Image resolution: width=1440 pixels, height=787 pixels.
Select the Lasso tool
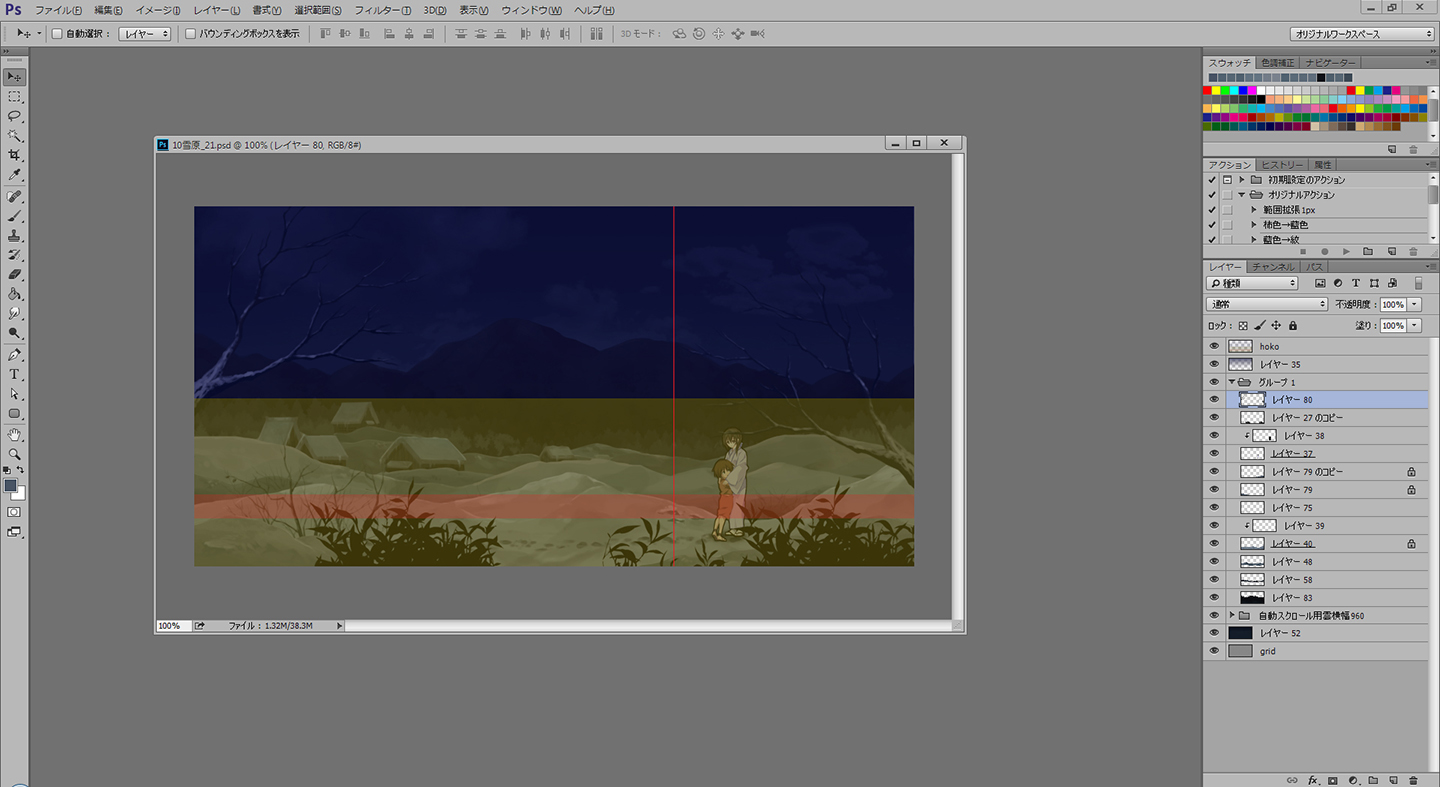tap(14, 116)
